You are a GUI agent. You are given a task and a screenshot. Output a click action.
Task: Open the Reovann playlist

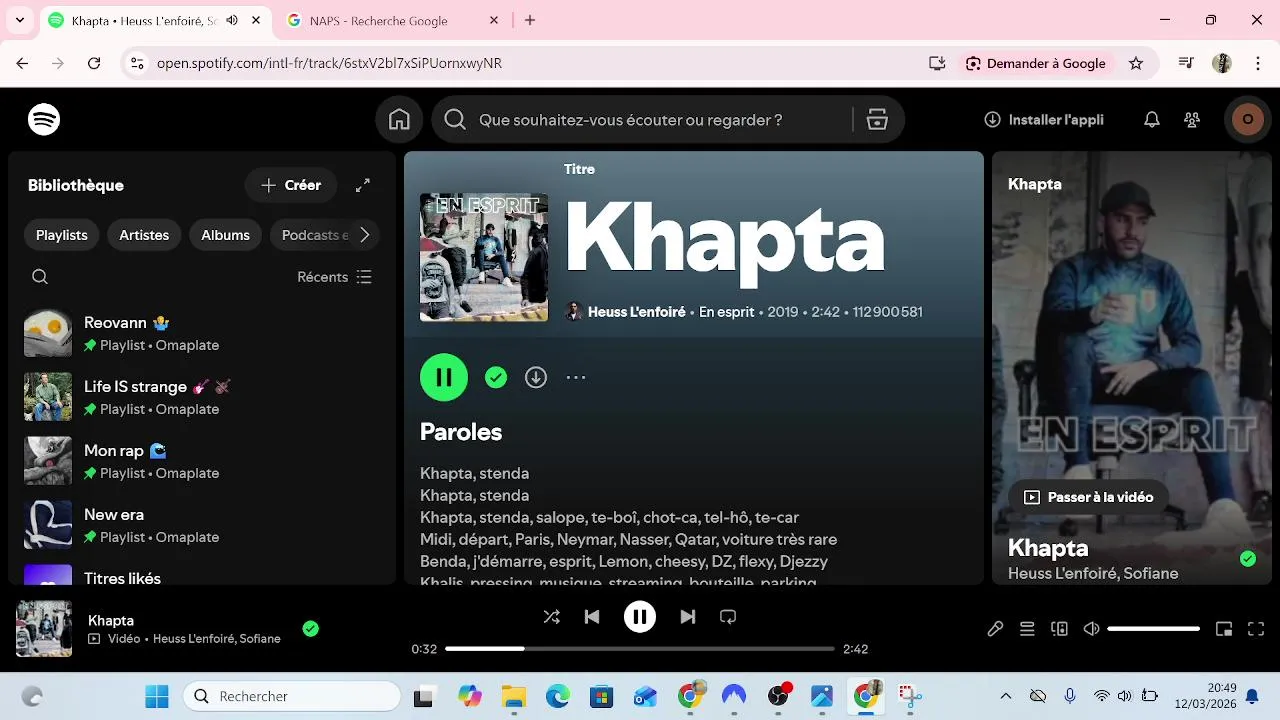click(200, 333)
